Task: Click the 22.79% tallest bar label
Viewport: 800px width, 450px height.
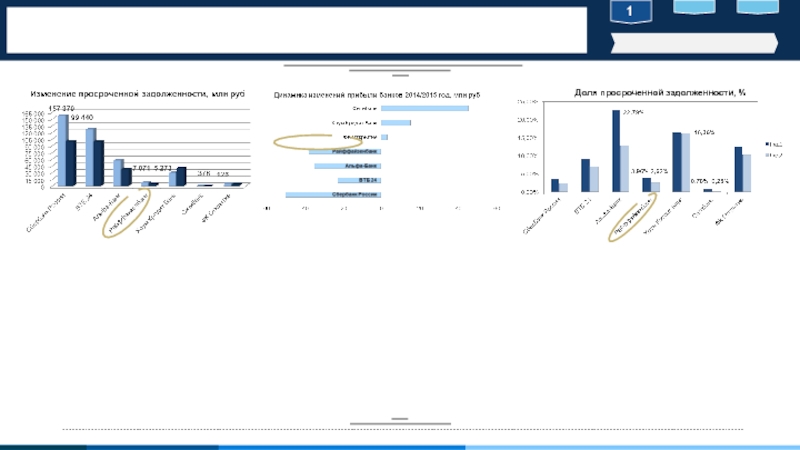Action: [632, 112]
